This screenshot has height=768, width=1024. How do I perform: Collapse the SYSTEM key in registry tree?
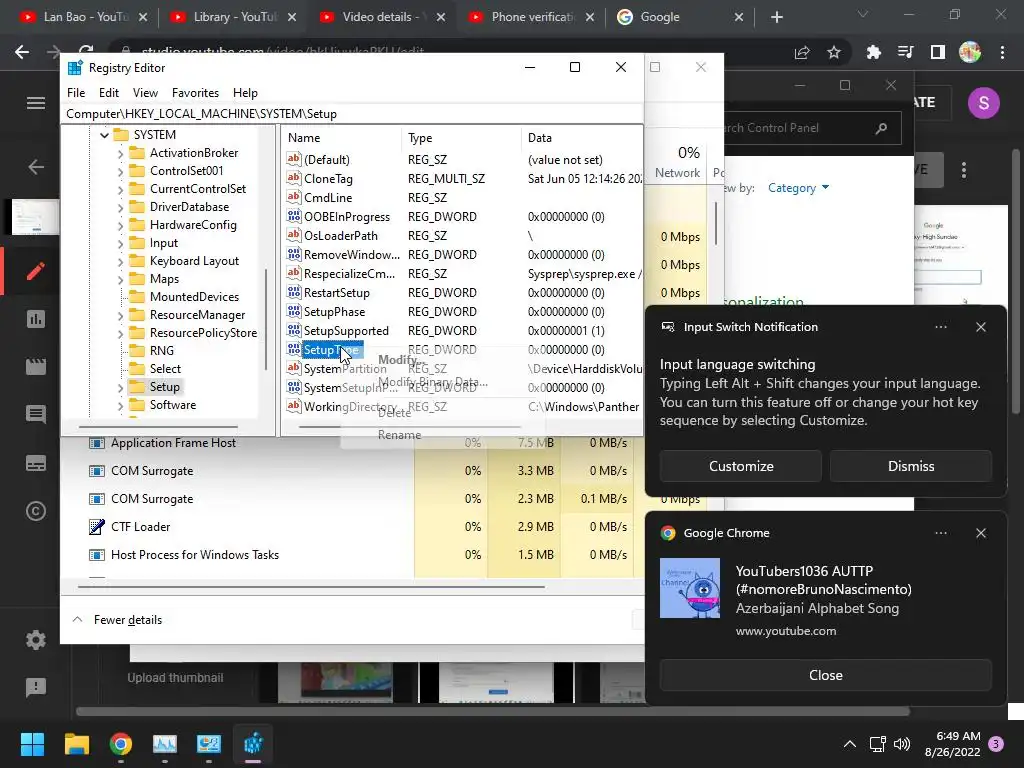click(x=104, y=135)
